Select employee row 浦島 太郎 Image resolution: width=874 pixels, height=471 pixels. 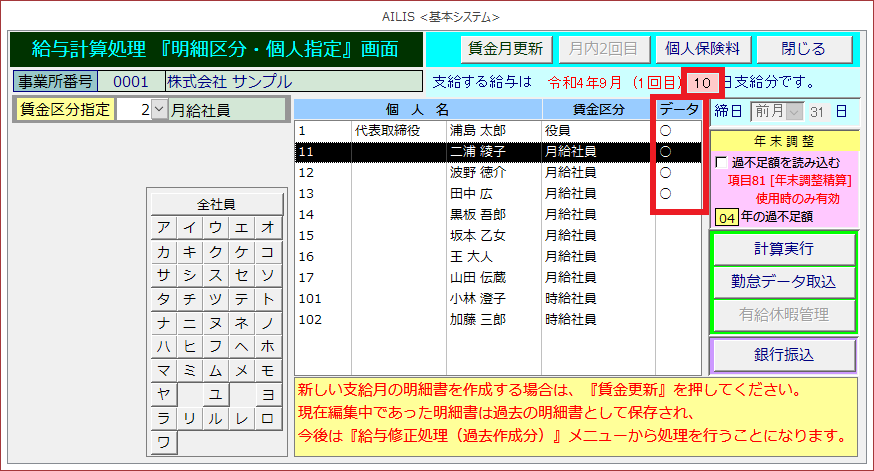(477, 130)
